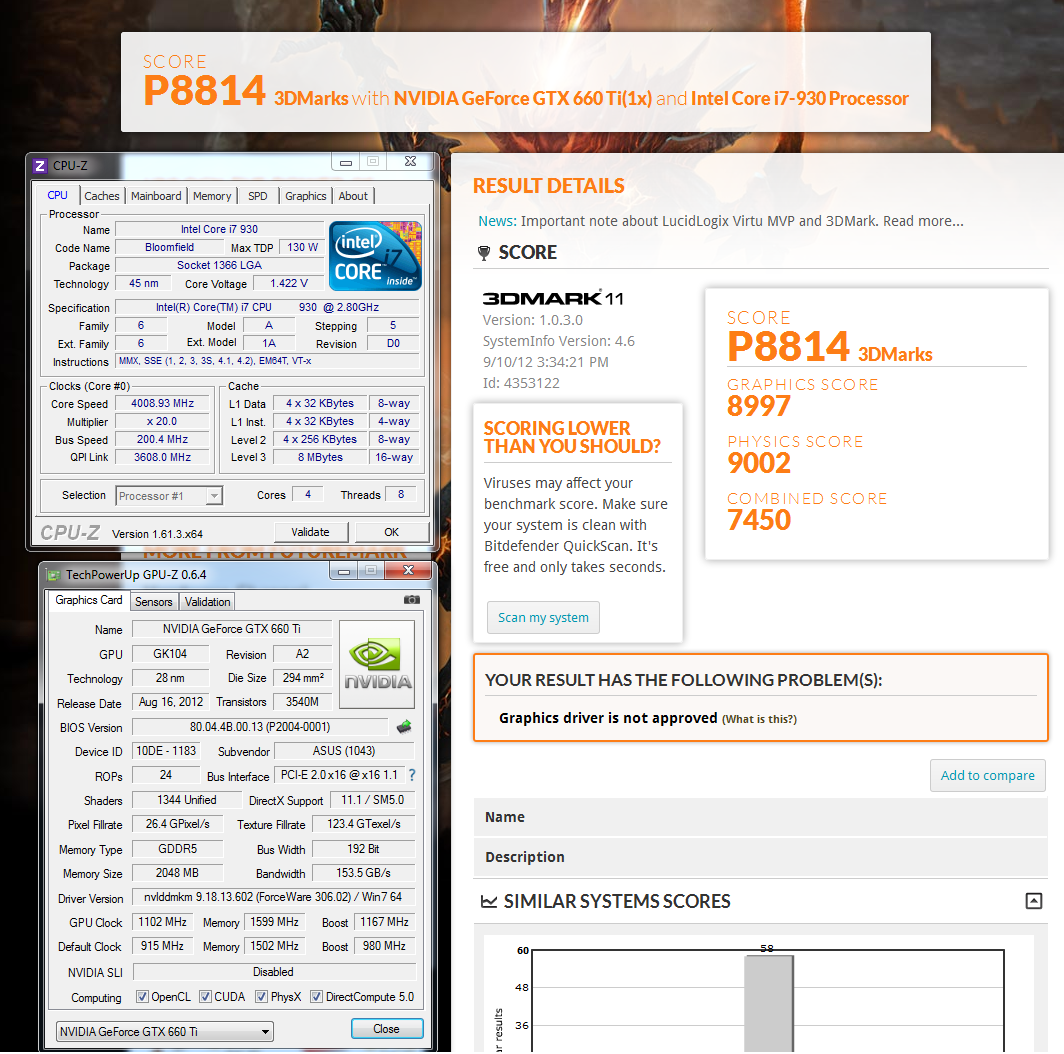
Task: Click the chart icon beside Similar Systems Scores
Action: (489, 901)
